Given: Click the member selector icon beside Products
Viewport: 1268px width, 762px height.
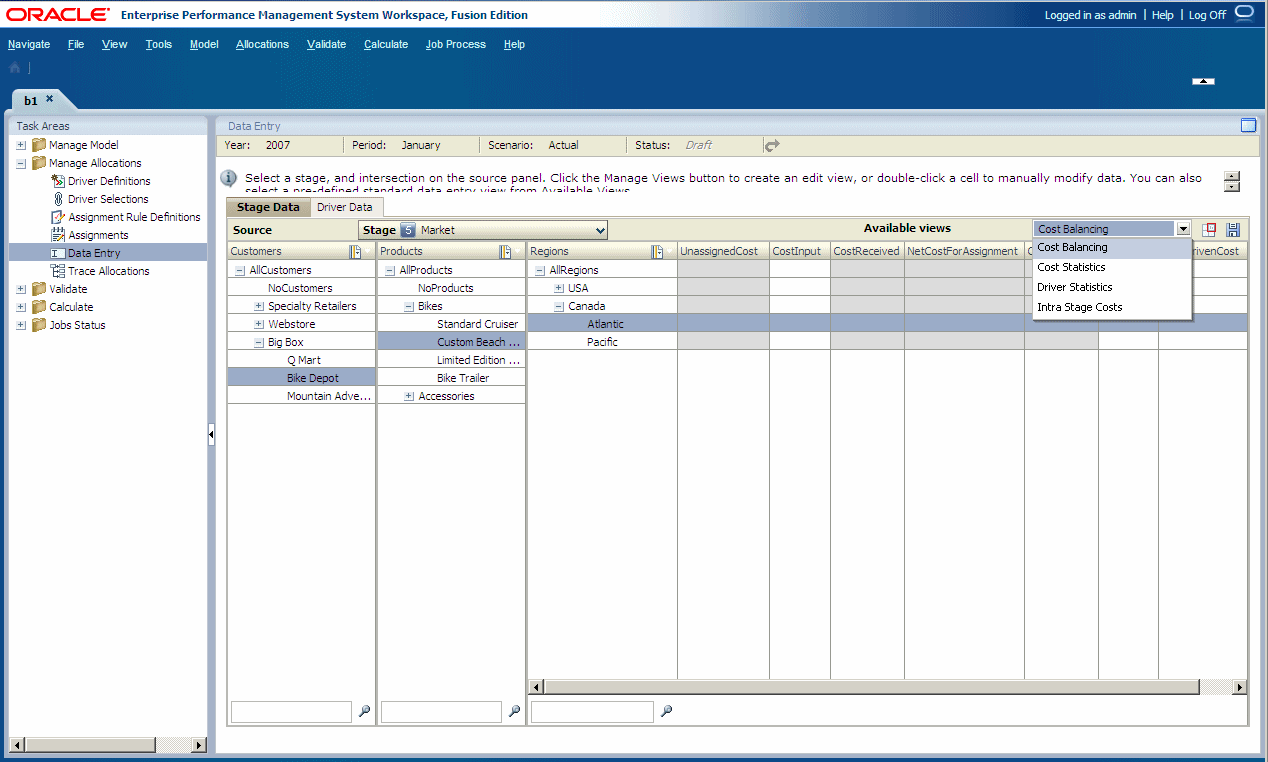Looking at the screenshot, I should click(x=504, y=251).
